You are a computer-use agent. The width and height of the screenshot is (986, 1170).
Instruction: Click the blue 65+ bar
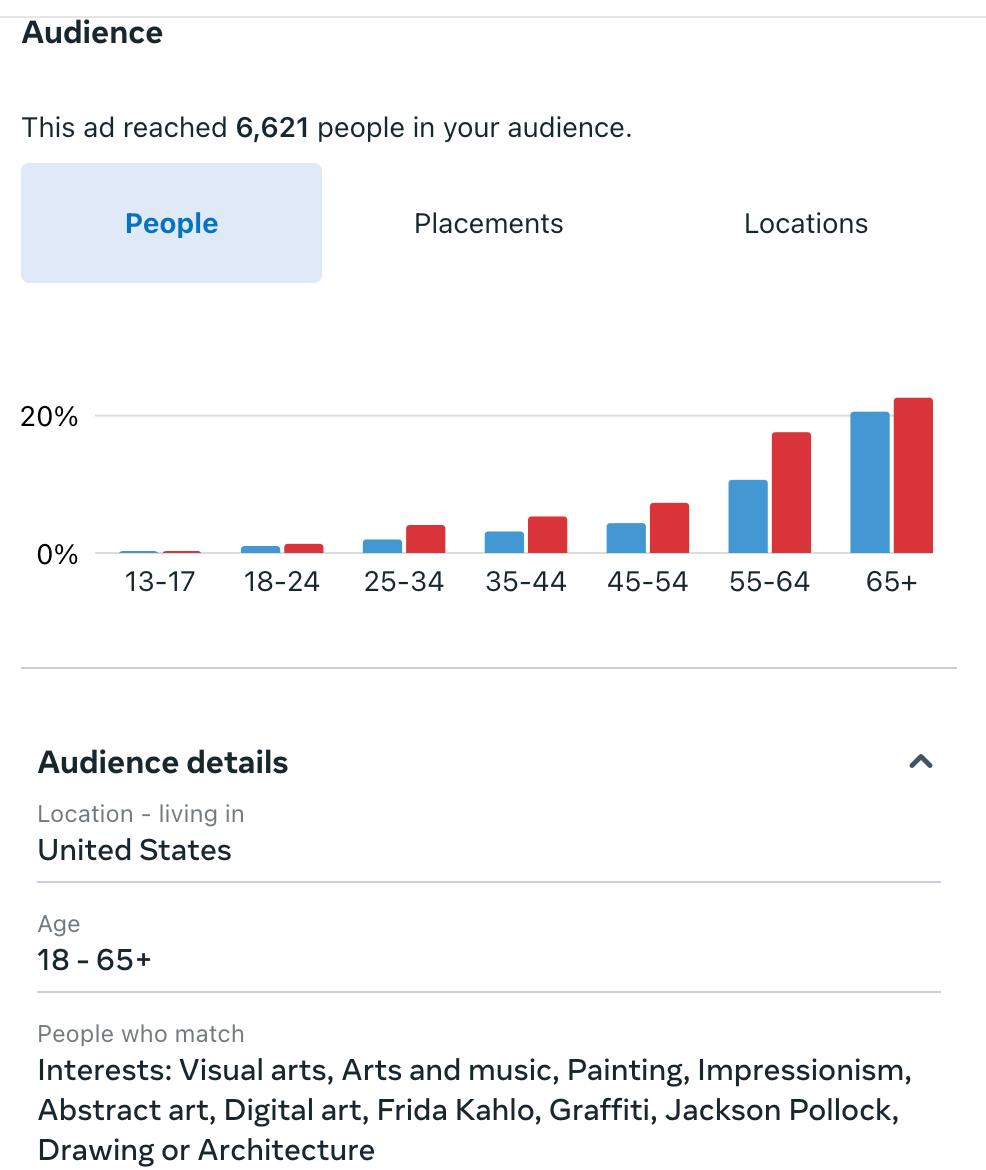pyautogui.click(x=869, y=483)
